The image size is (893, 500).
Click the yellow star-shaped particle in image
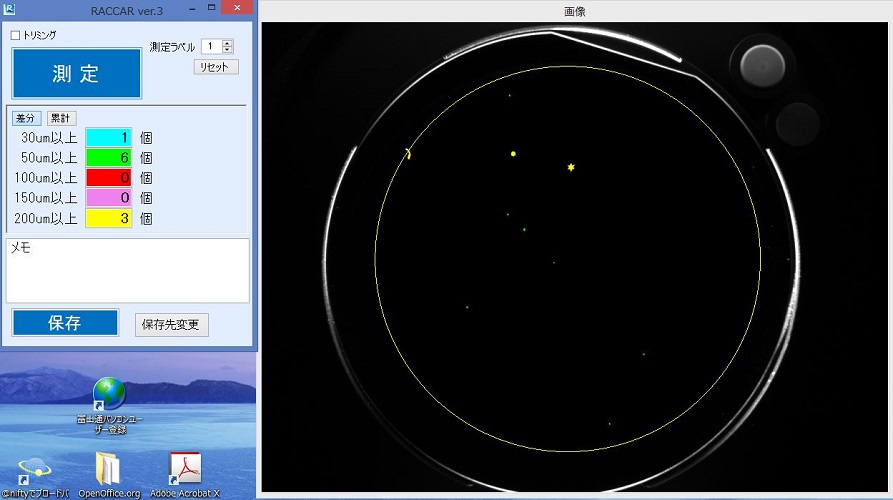[x=571, y=167]
